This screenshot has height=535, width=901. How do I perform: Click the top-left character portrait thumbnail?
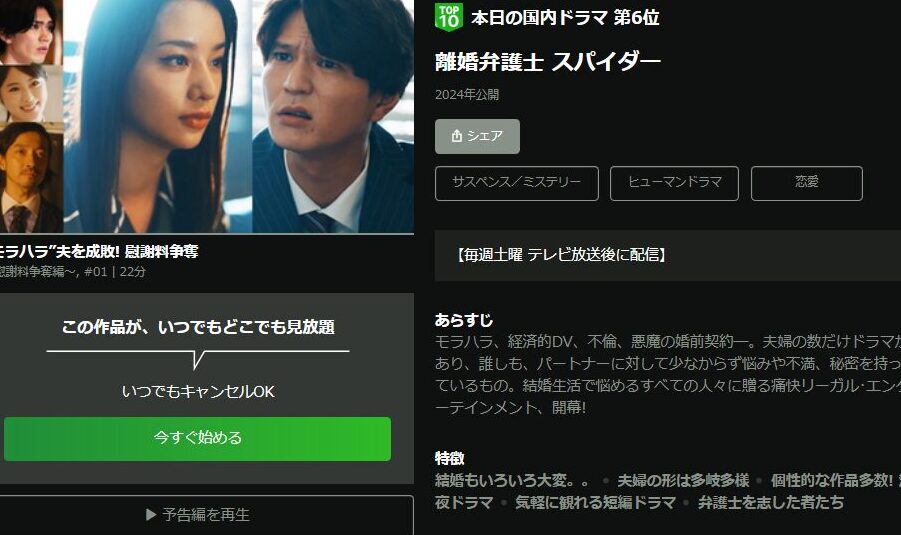coord(31,32)
